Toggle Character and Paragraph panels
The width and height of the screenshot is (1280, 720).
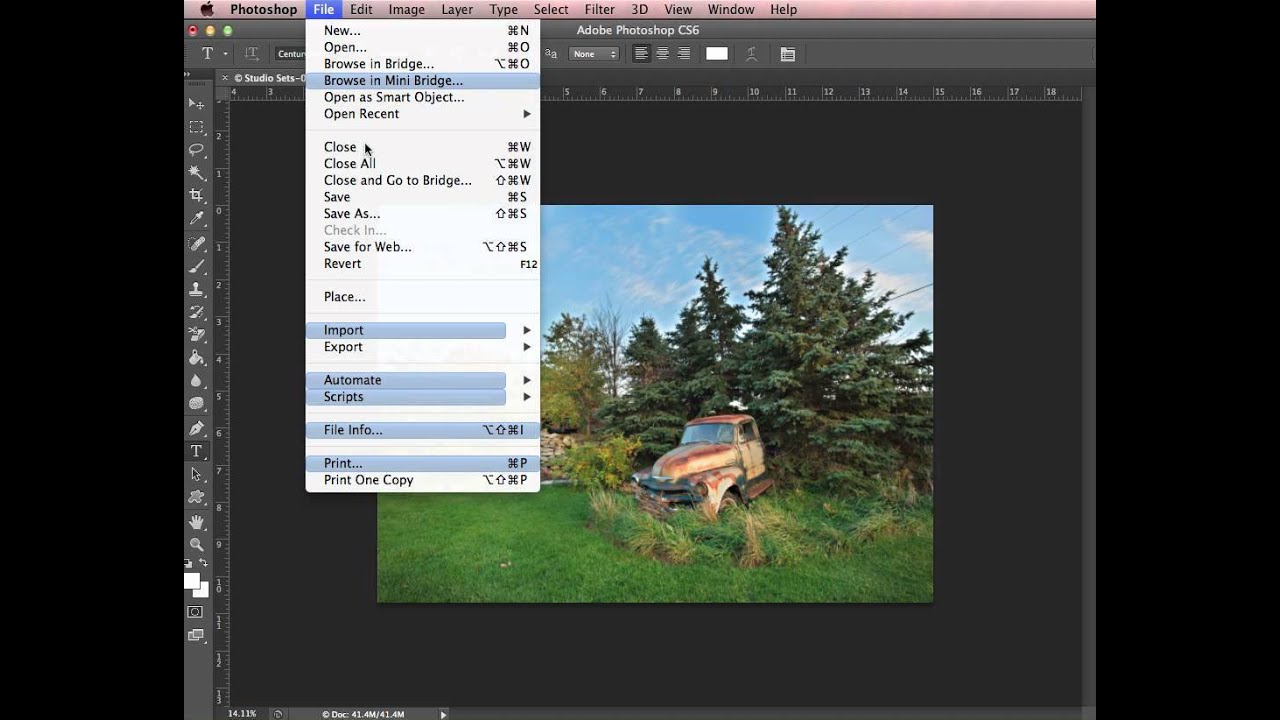tap(788, 54)
